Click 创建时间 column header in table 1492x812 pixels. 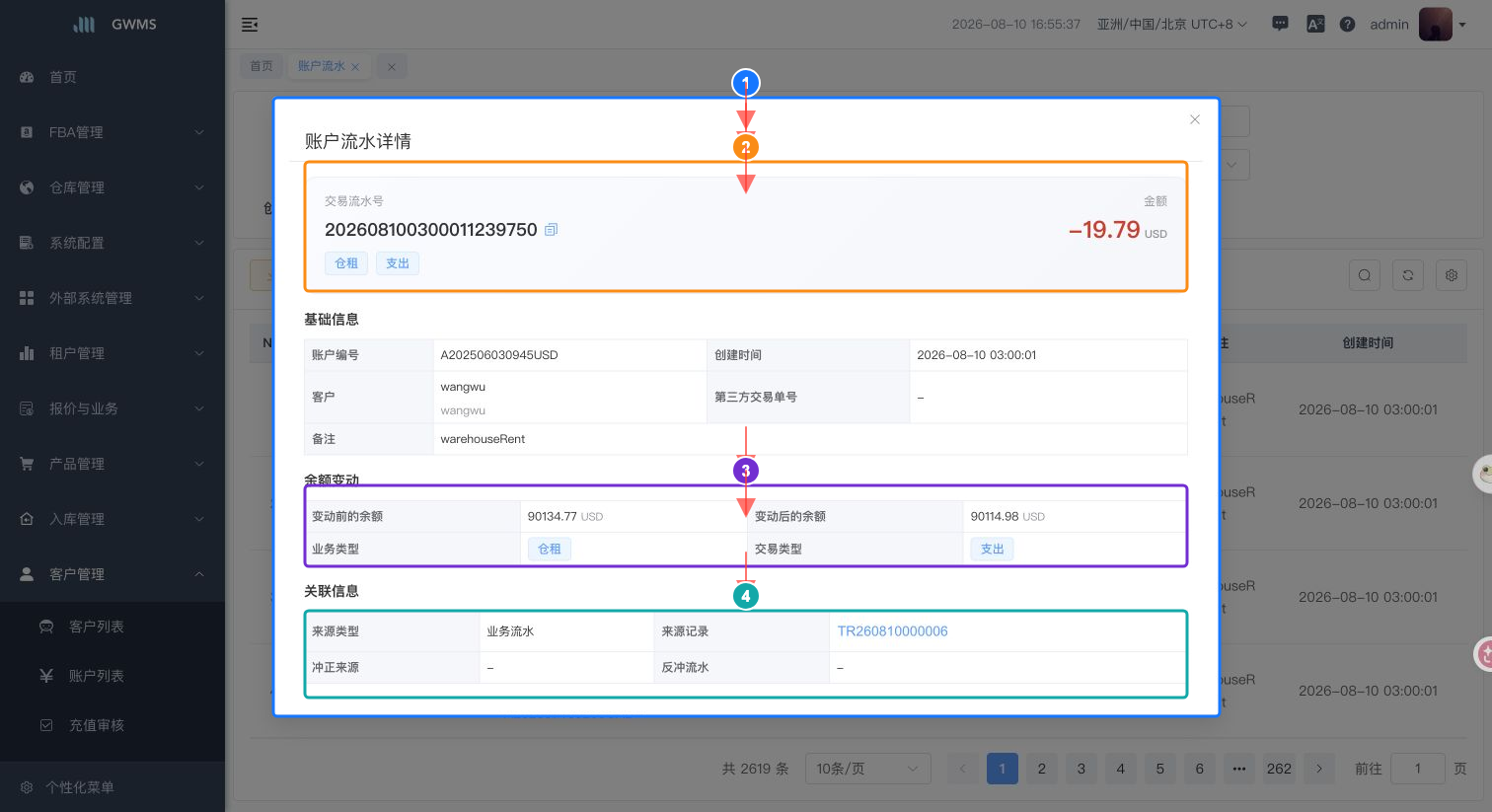pos(1368,343)
